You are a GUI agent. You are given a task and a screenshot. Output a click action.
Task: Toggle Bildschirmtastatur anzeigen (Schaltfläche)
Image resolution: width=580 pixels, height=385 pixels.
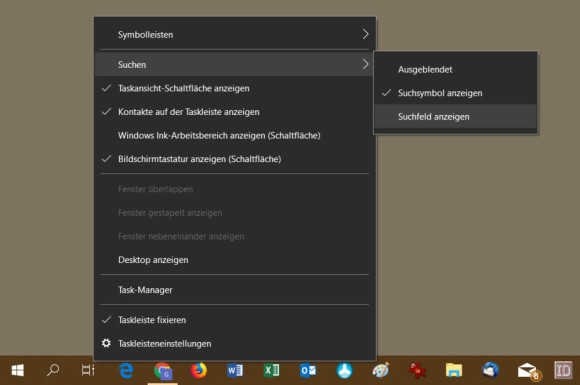[235, 159]
